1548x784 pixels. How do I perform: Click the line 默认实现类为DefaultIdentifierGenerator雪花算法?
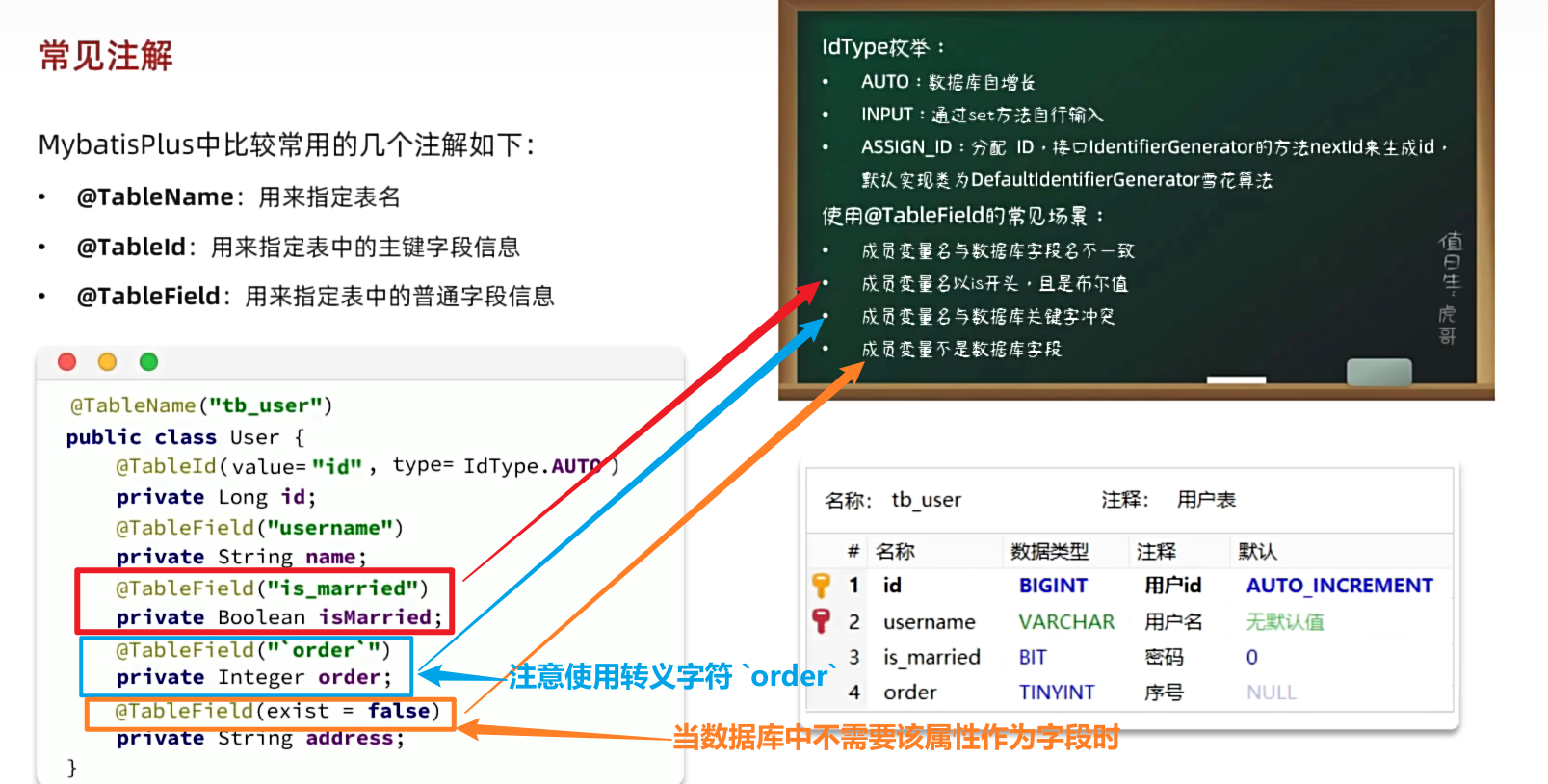click(1066, 180)
